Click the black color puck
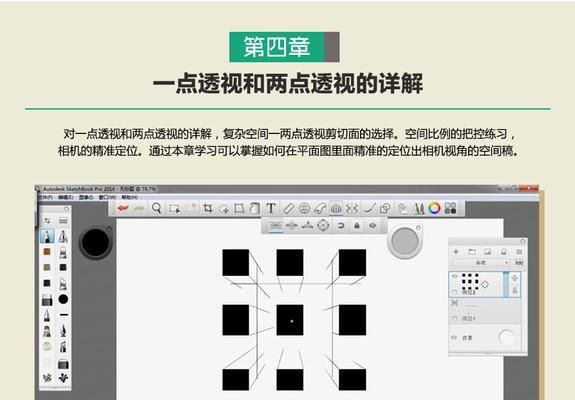Screen dimensions: 575x400 [95, 242]
